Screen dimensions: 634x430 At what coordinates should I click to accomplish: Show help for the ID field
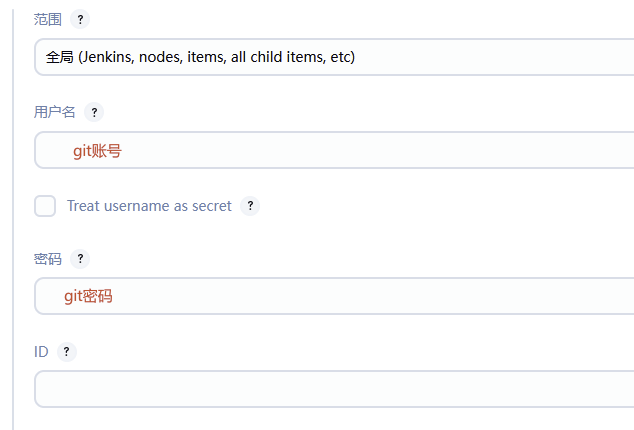tap(67, 352)
